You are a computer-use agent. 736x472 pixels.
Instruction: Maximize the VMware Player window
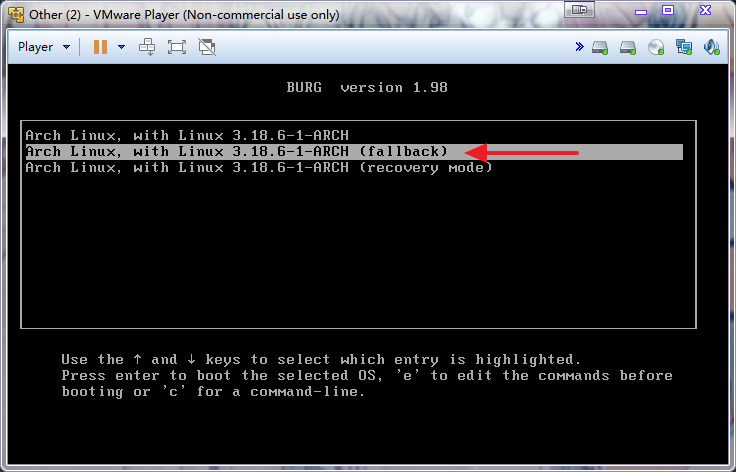click(x=668, y=10)
